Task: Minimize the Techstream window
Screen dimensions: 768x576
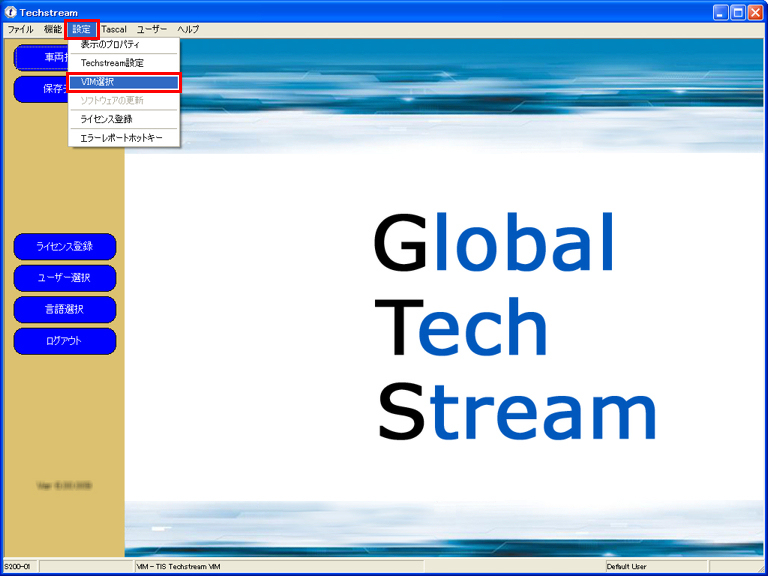Action: [x=720, y=12]
